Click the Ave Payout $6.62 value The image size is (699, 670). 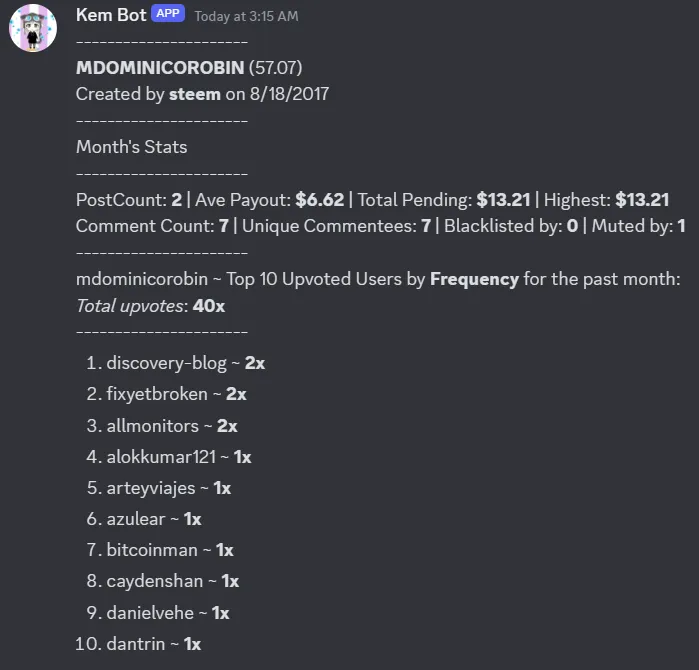pyautogui.click(x=320, y=200)
